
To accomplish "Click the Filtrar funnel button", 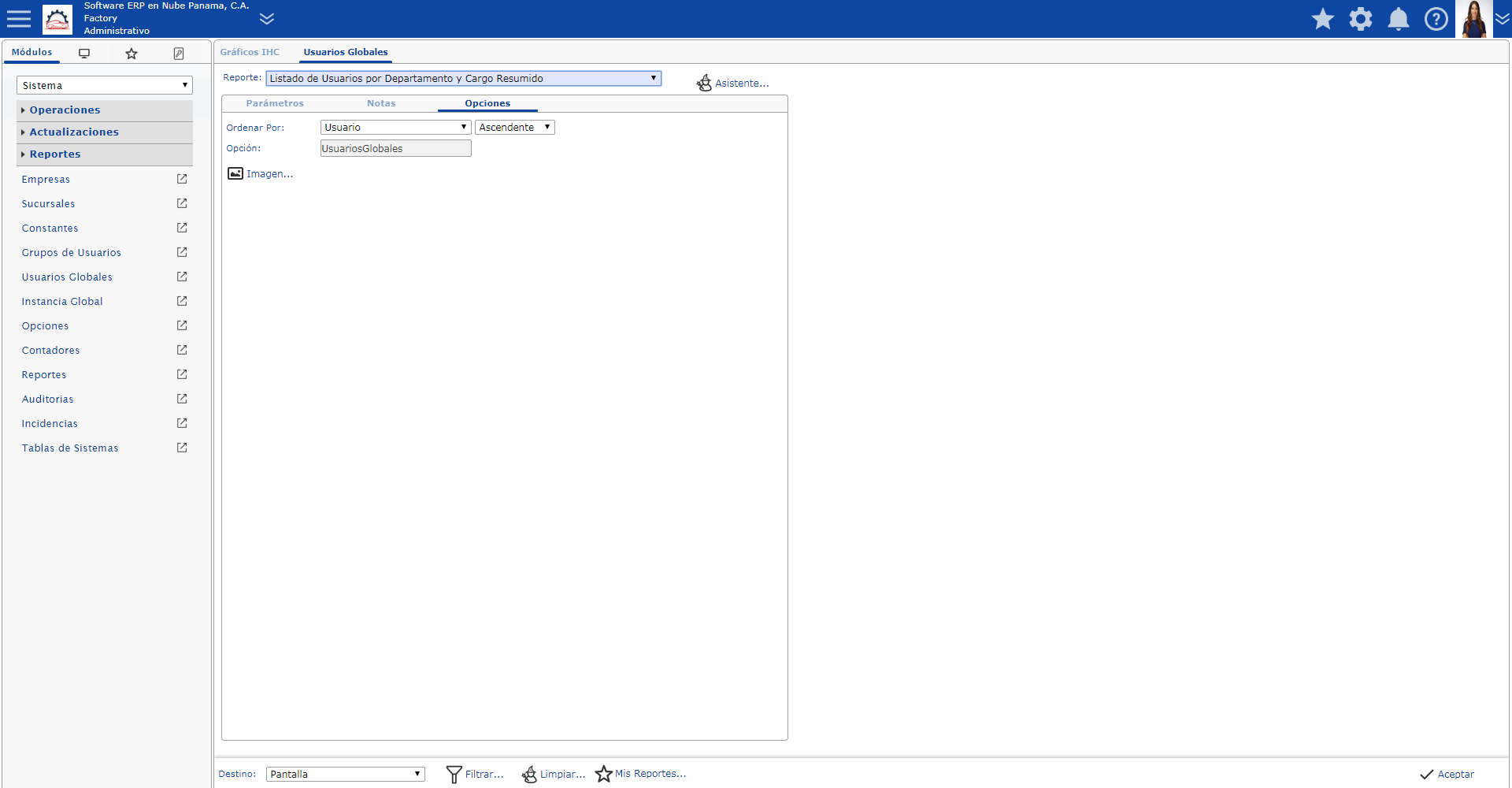I will [x=475, y=774].
